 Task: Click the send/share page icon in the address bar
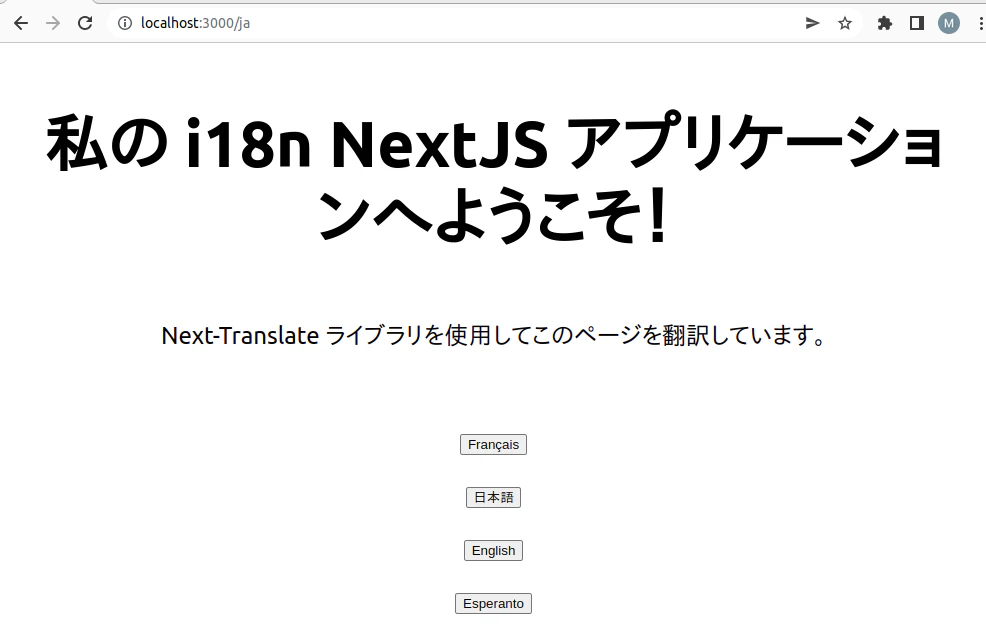click(x=812, y=23)
